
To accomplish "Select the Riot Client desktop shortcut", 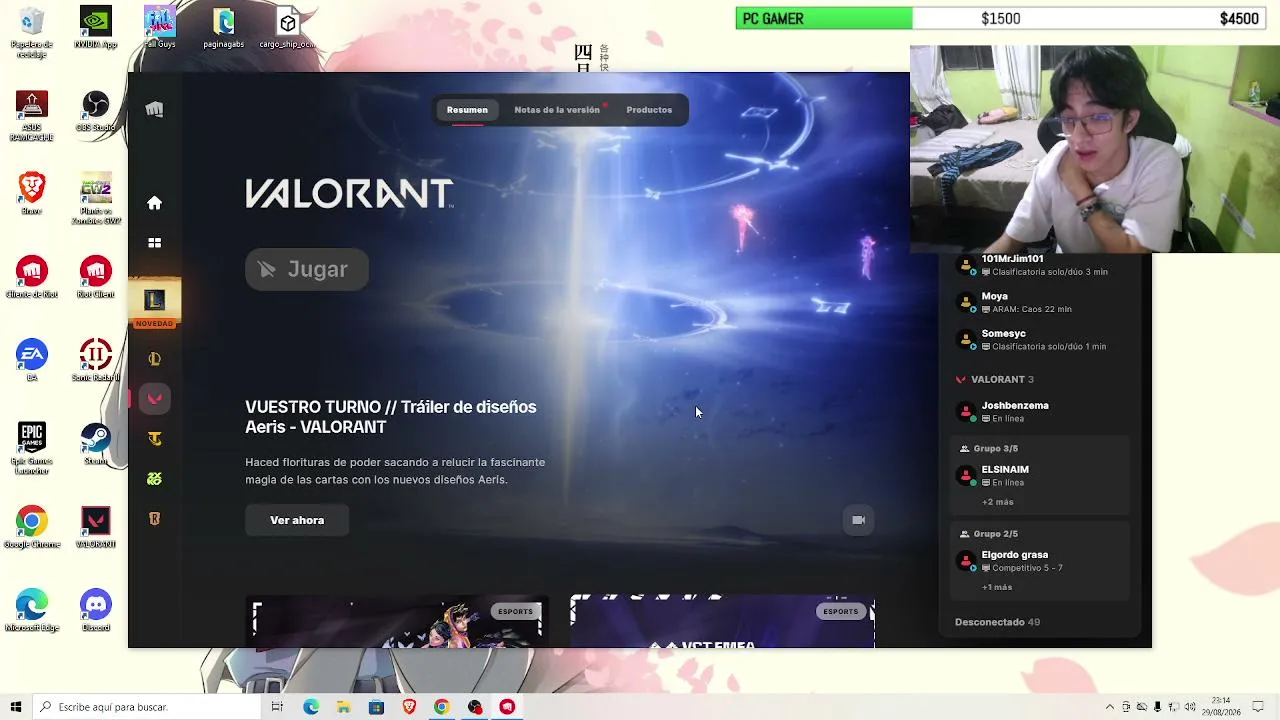I will 95,278.
